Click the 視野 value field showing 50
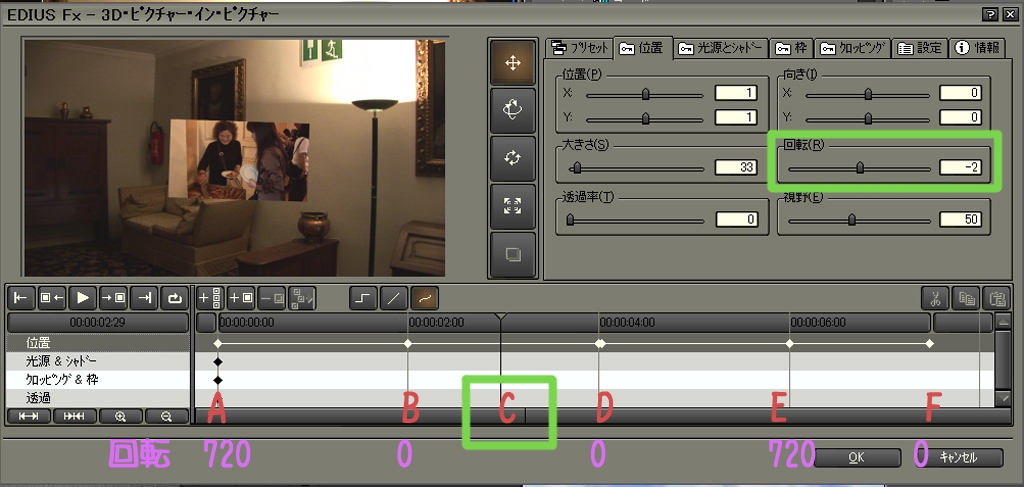 [x=961, y=219]
